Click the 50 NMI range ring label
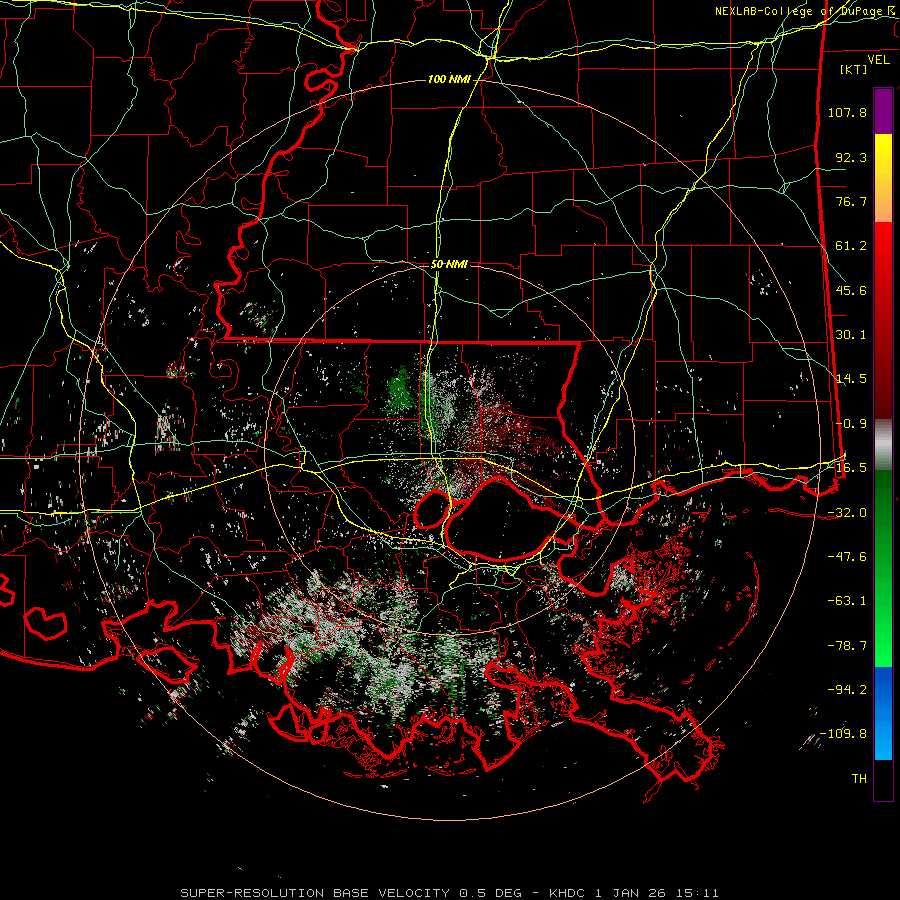The image size is (900, 900). click(x=449, y=265)
